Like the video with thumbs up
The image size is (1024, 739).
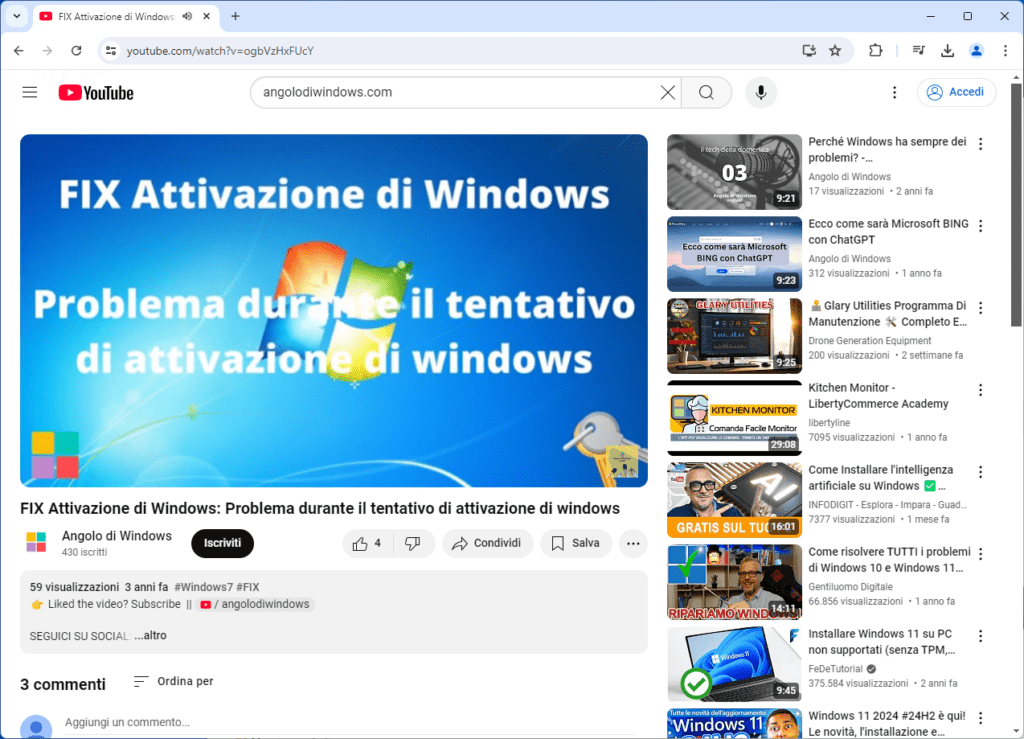point(367,543)
